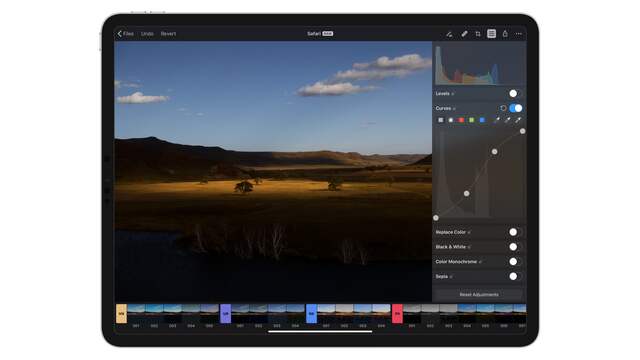Viewport: 640px width, 360px height.
Task: Tap the landscape photo canvas
Action: click(273, 171)
